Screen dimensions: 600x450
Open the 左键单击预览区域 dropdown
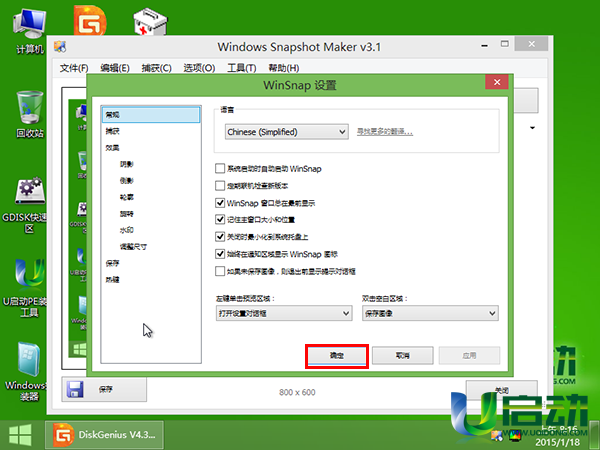coord(284,313)
